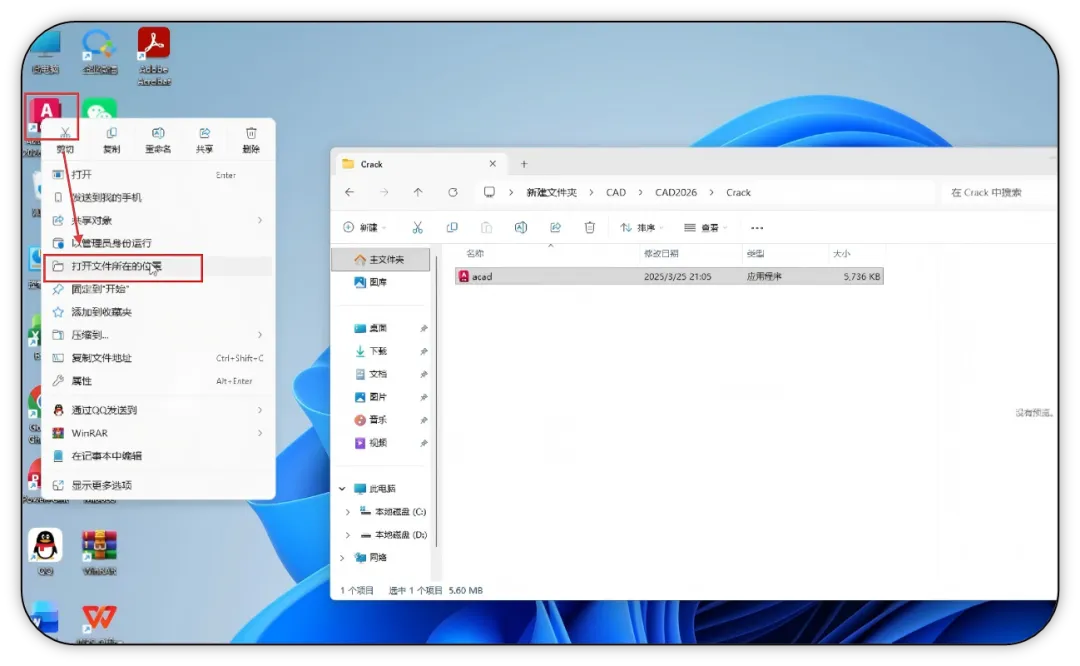Viewport: 1080px width, 666px height.
Task: Open the 排序 sort dropdown
Action: pyautogui.click(x=642, y=228)
